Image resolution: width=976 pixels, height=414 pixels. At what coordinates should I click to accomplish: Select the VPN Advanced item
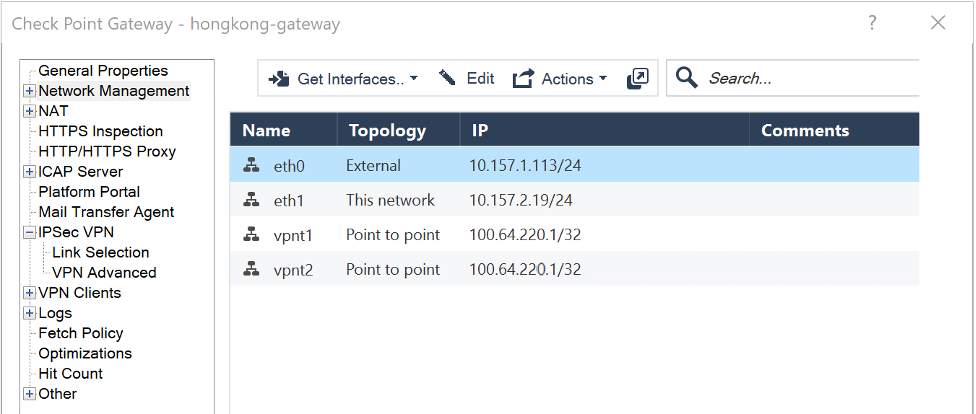104,273
